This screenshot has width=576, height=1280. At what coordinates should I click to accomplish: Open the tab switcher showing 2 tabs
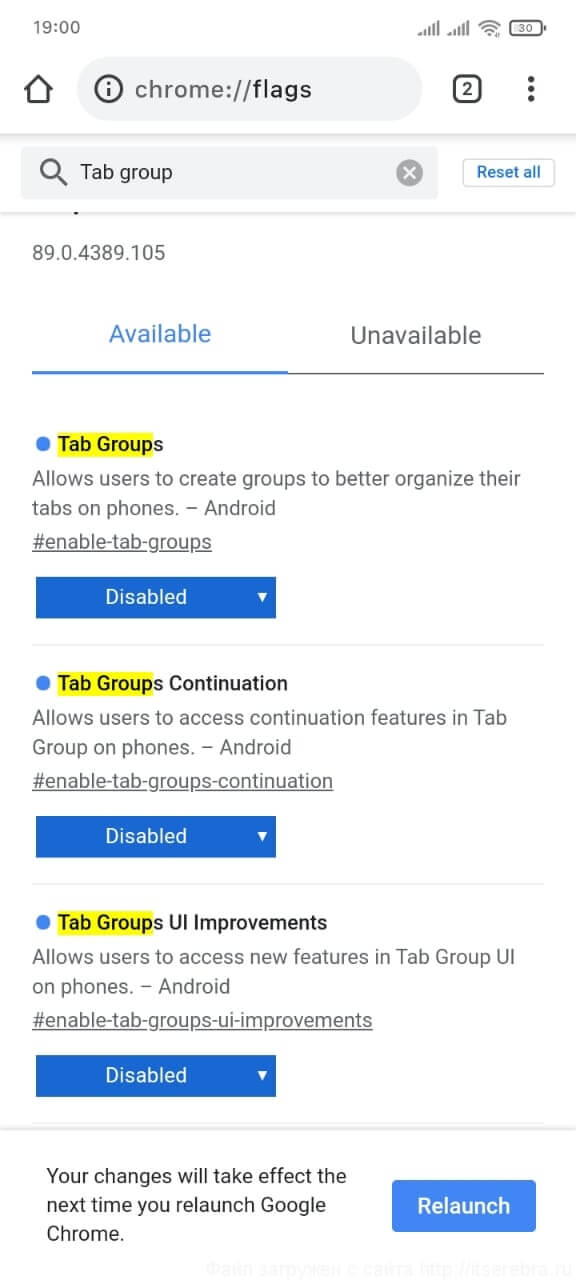466,89
